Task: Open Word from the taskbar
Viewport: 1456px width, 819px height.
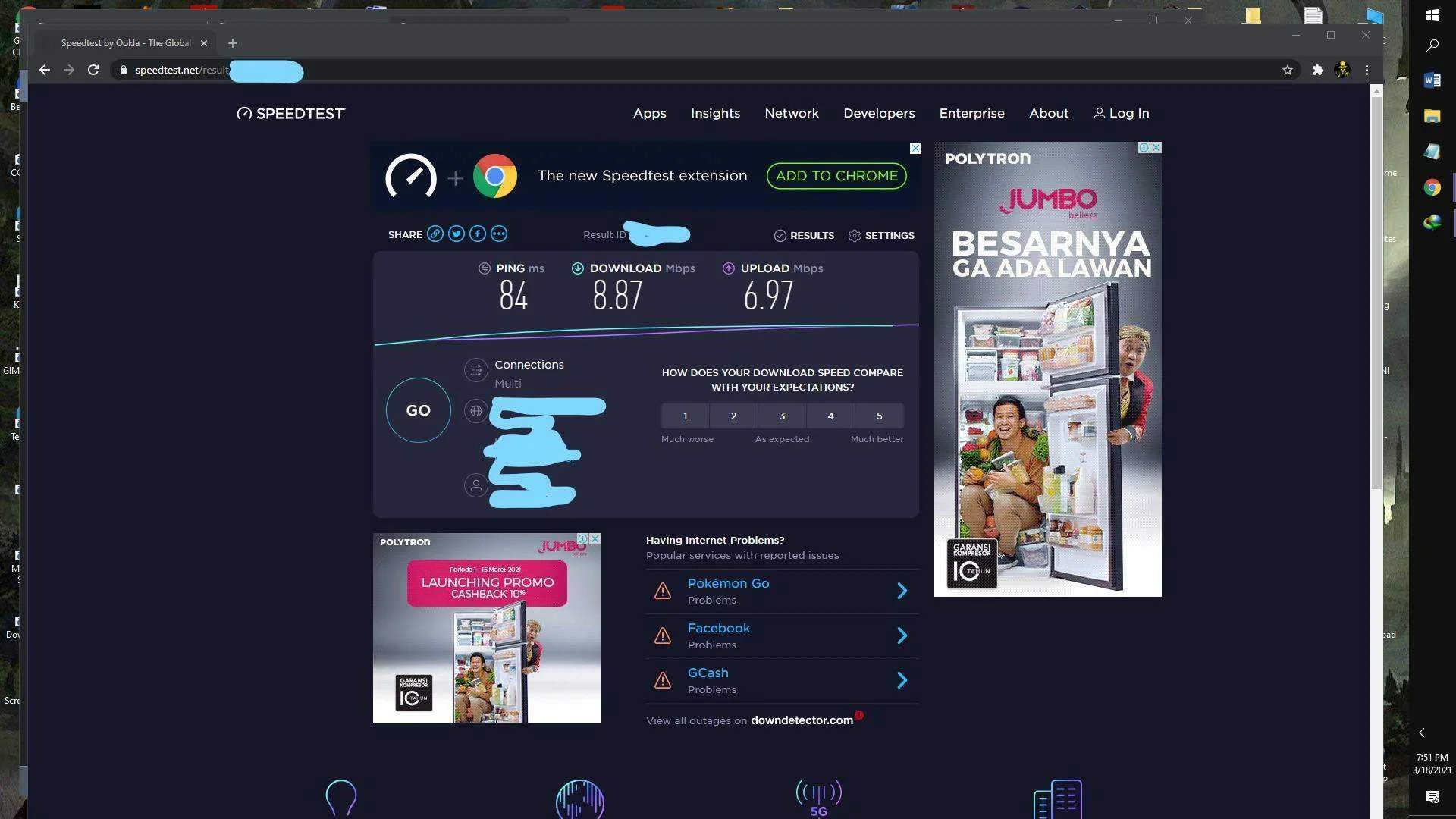Action: pos(1432,80)
